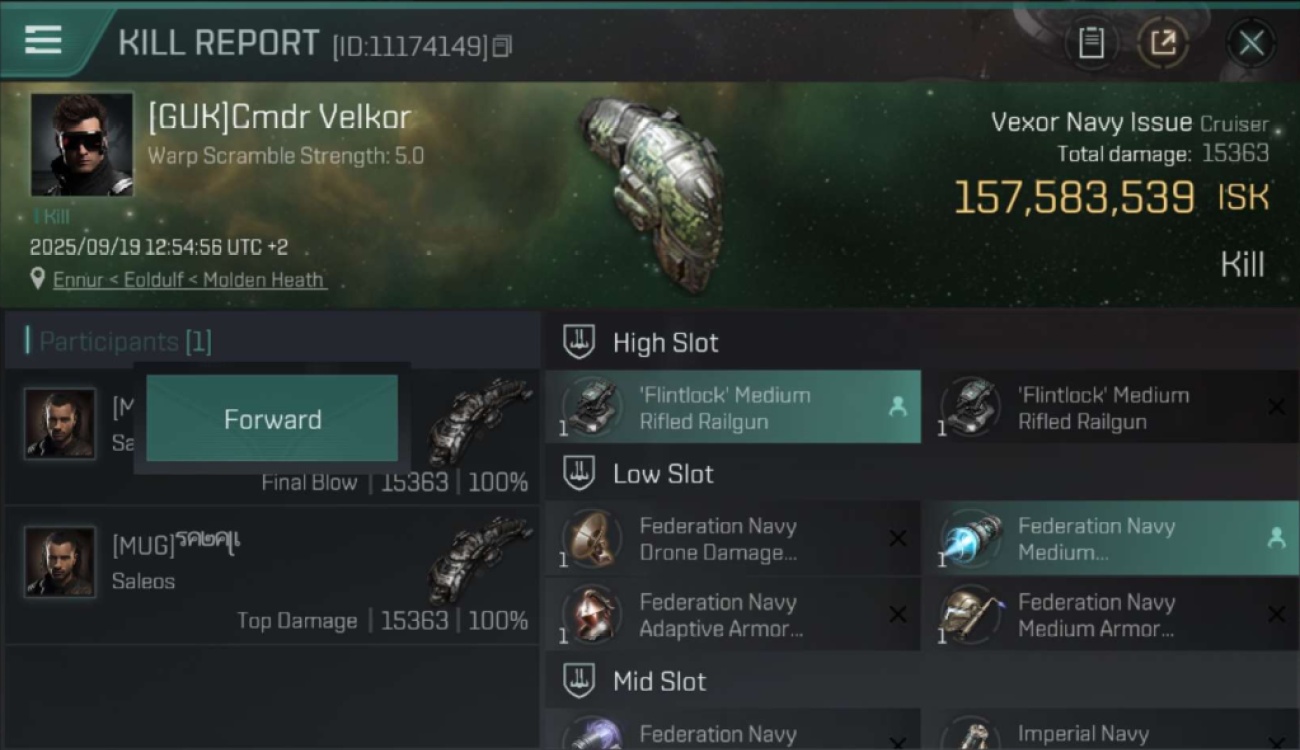Open the Saleos ship thumbnail in Top Damage row
This screenshot has height=750, width=1300.
click(x=480, y=560)
